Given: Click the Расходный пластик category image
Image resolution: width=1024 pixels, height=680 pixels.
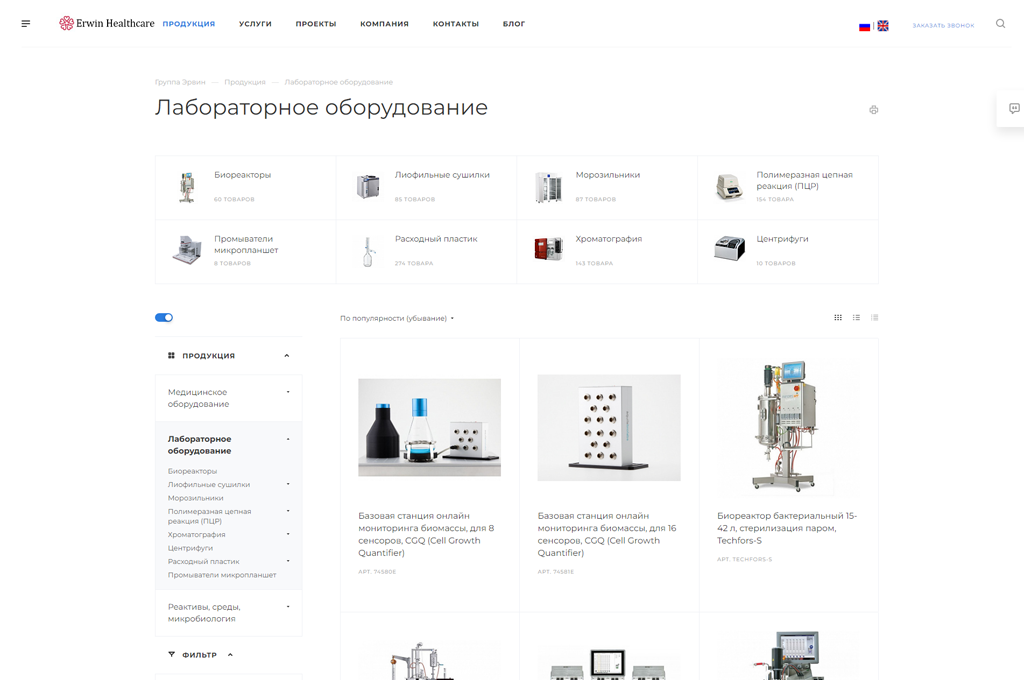Looking at the screenshot, I should click(x=368, y=251).
